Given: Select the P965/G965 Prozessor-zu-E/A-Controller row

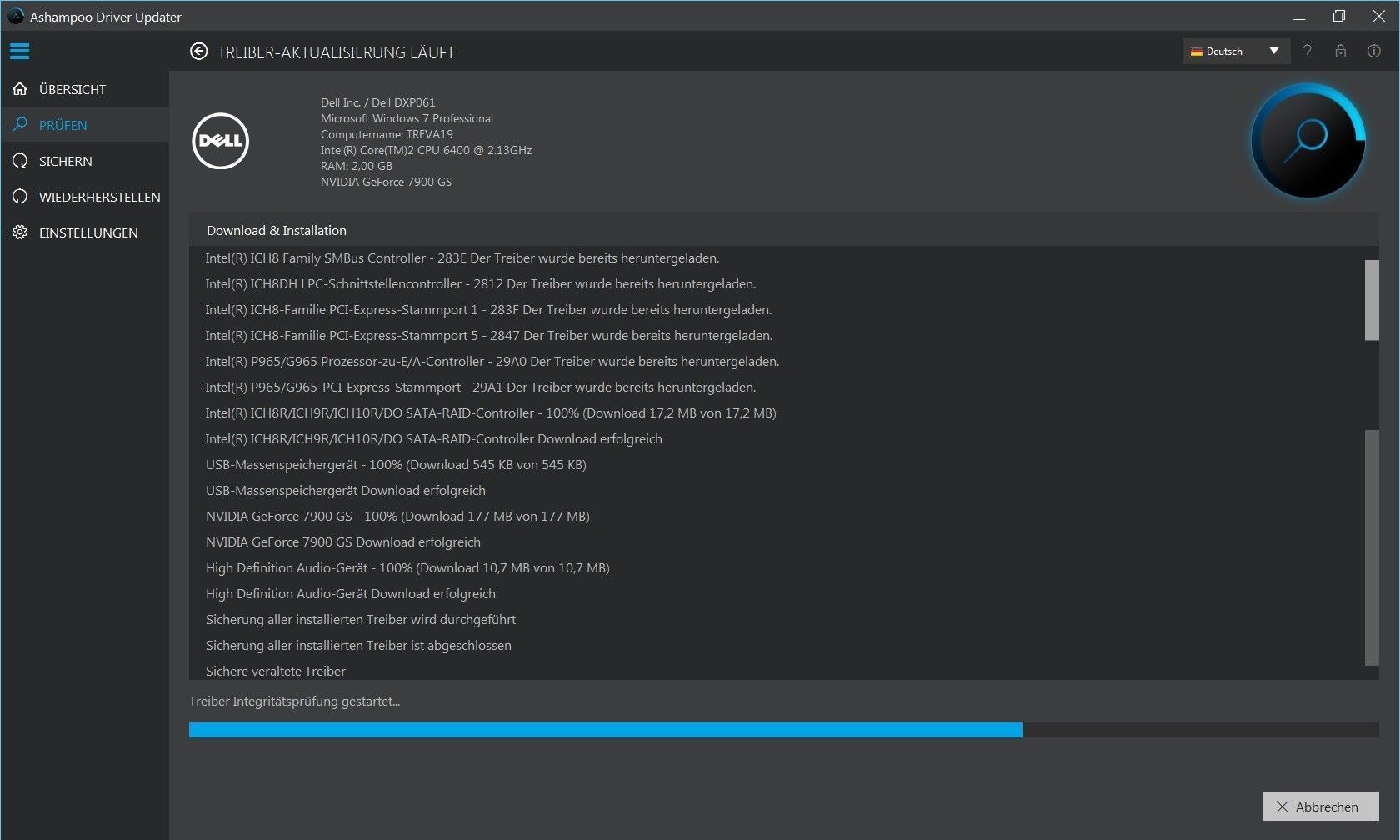Looking at the screenshot, I should [492, 362].
